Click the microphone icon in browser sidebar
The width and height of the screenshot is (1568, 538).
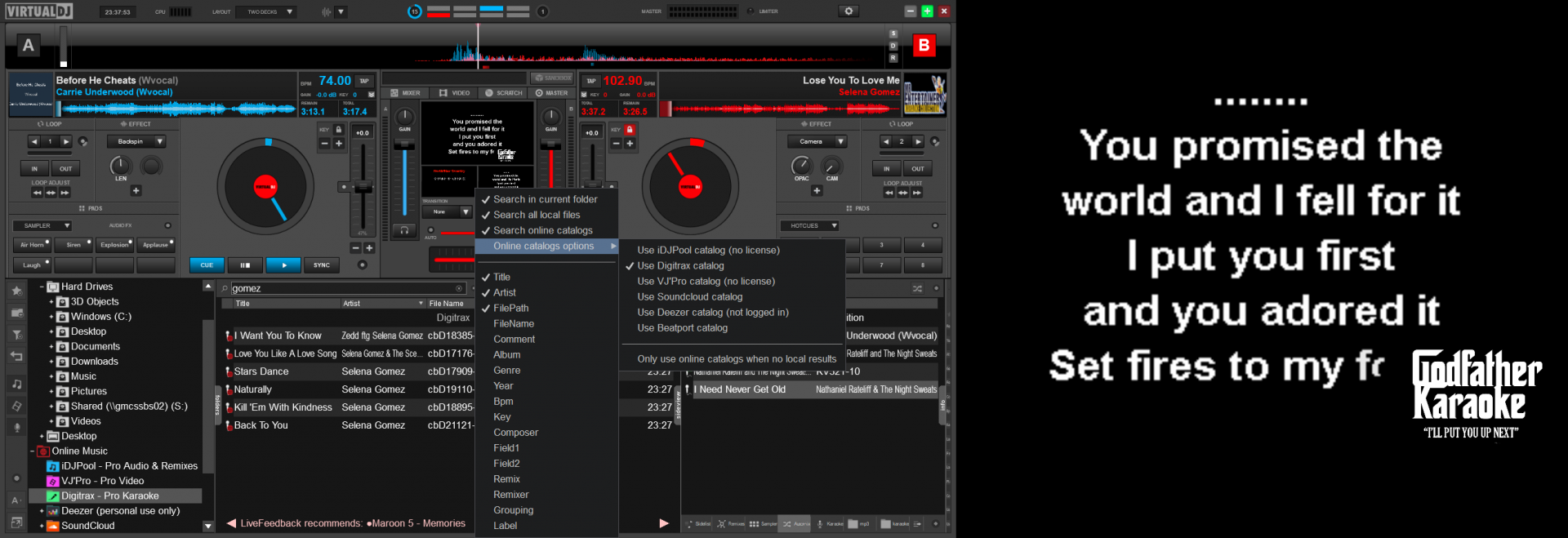point(16,428)
